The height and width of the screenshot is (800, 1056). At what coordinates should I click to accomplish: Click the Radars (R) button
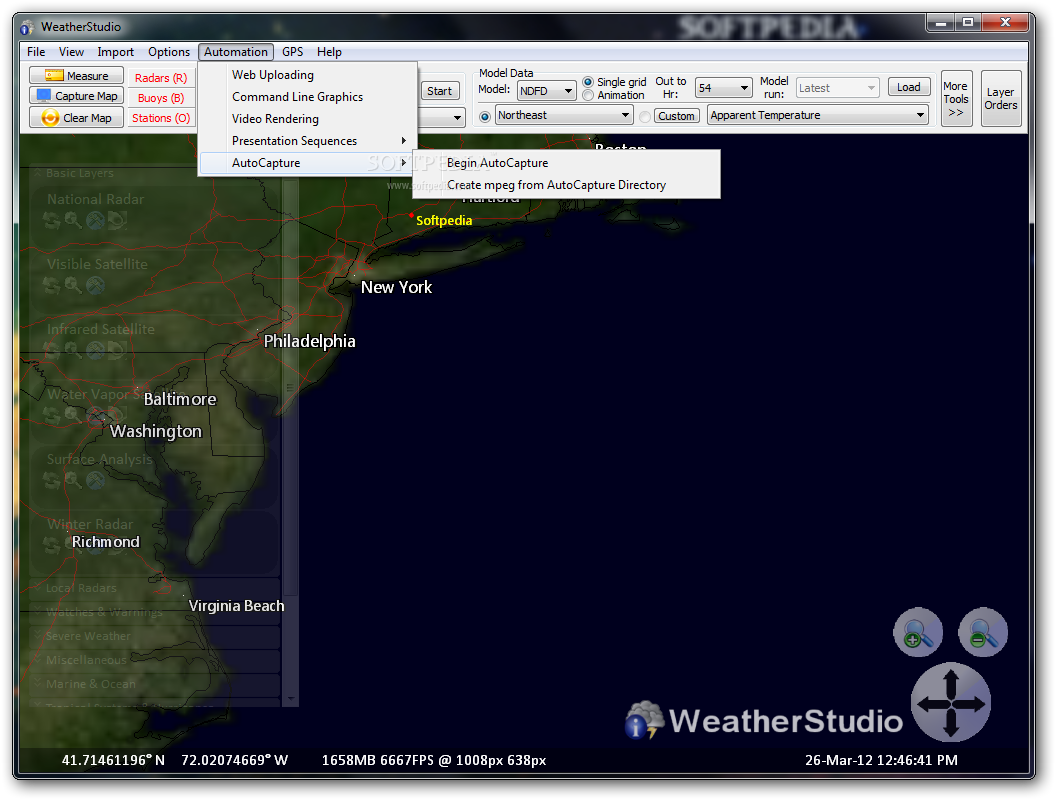(161, 78)
